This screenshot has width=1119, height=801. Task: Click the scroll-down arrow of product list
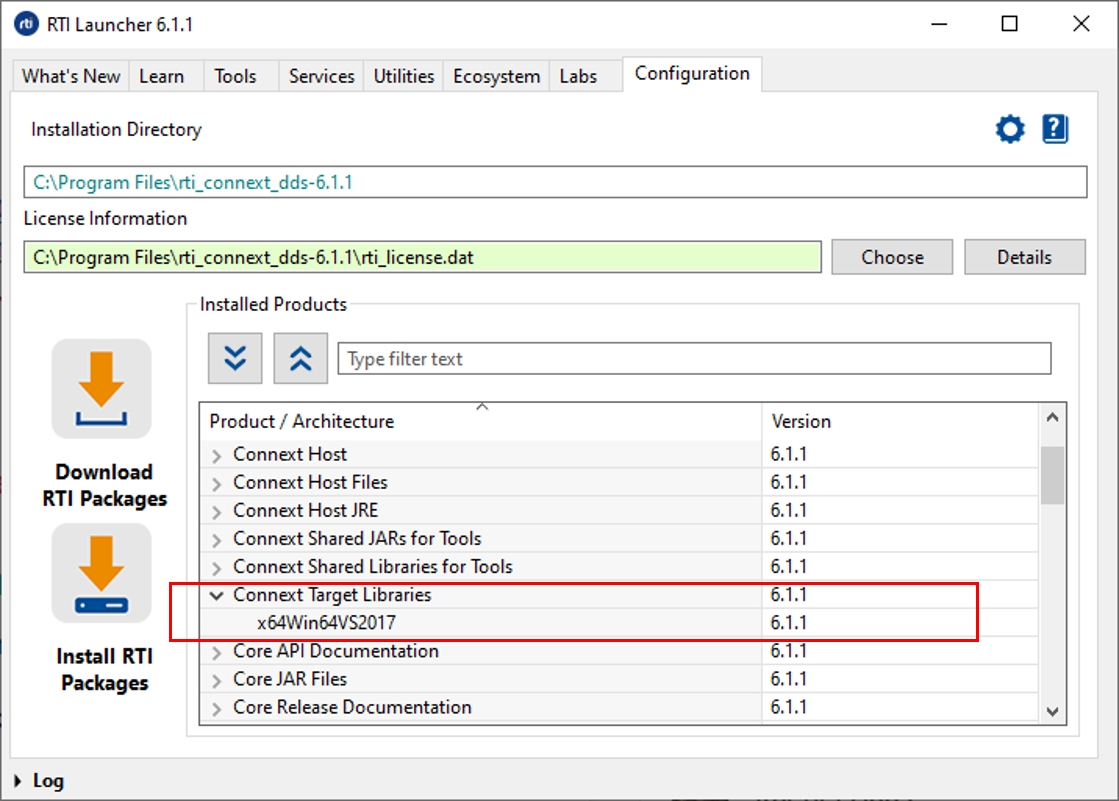tap(1052, 711)
